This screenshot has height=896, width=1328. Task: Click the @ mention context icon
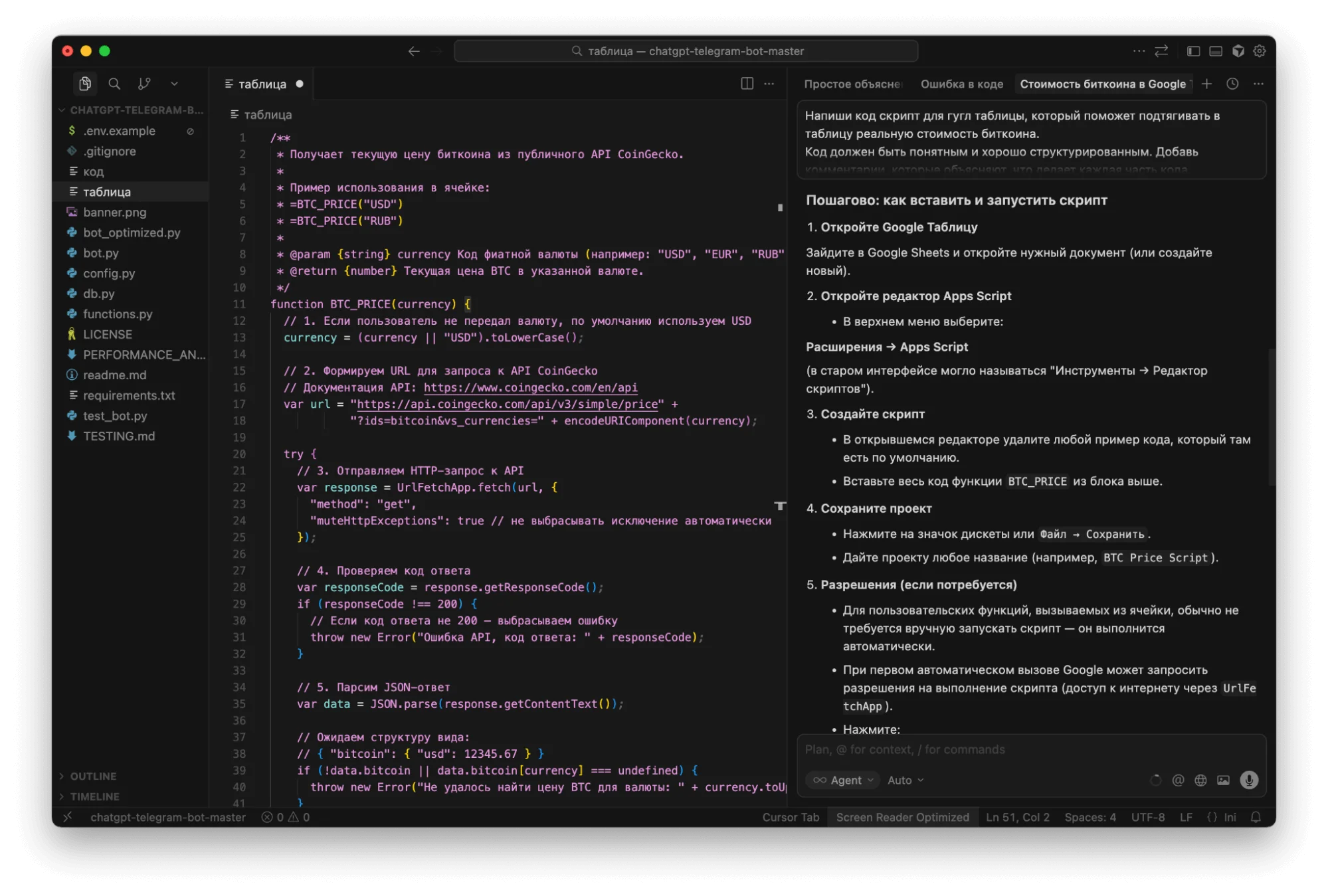tap(1178, 780)
